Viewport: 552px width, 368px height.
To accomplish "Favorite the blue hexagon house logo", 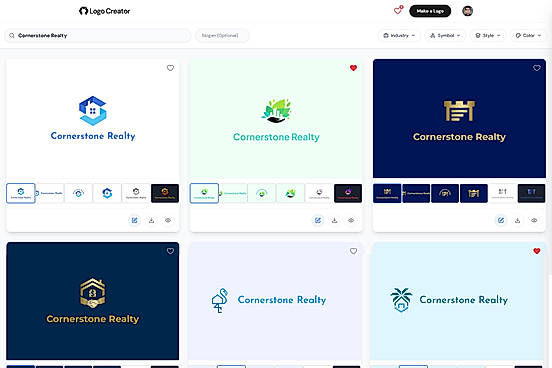I will (170, 68).
